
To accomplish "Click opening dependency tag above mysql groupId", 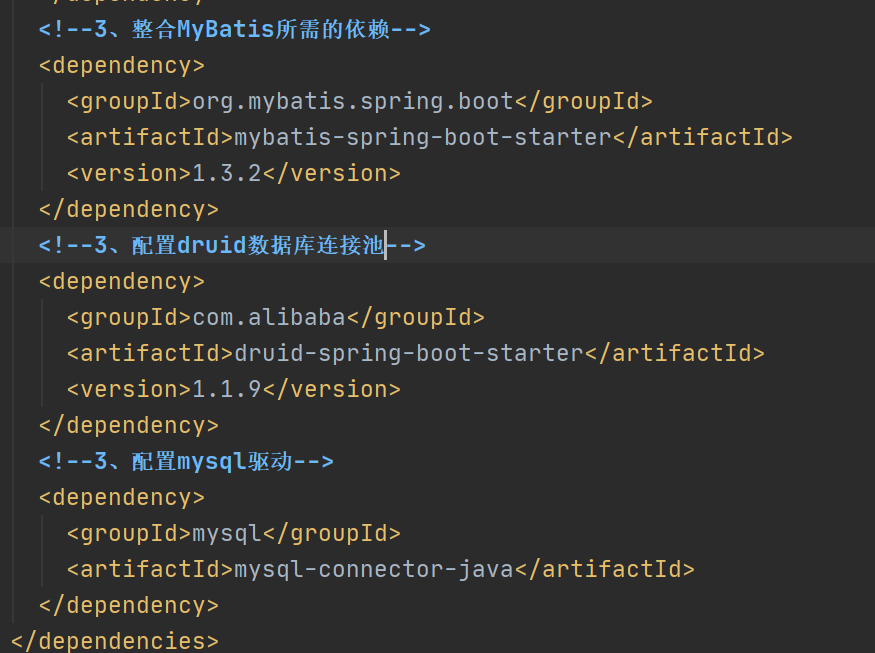I will [122, 497].
